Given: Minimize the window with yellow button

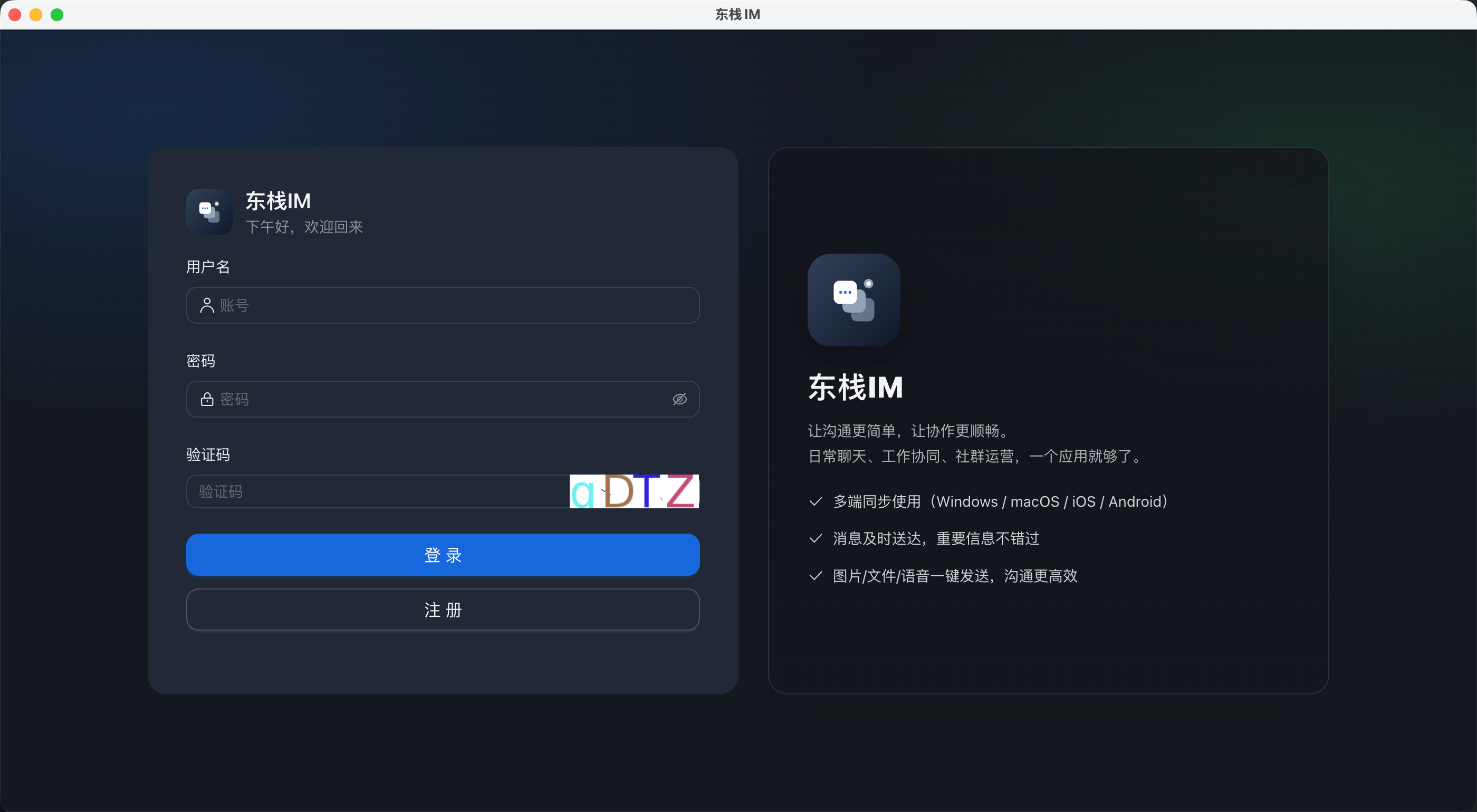Looking at the screenshot, I should tap(36, 14).
